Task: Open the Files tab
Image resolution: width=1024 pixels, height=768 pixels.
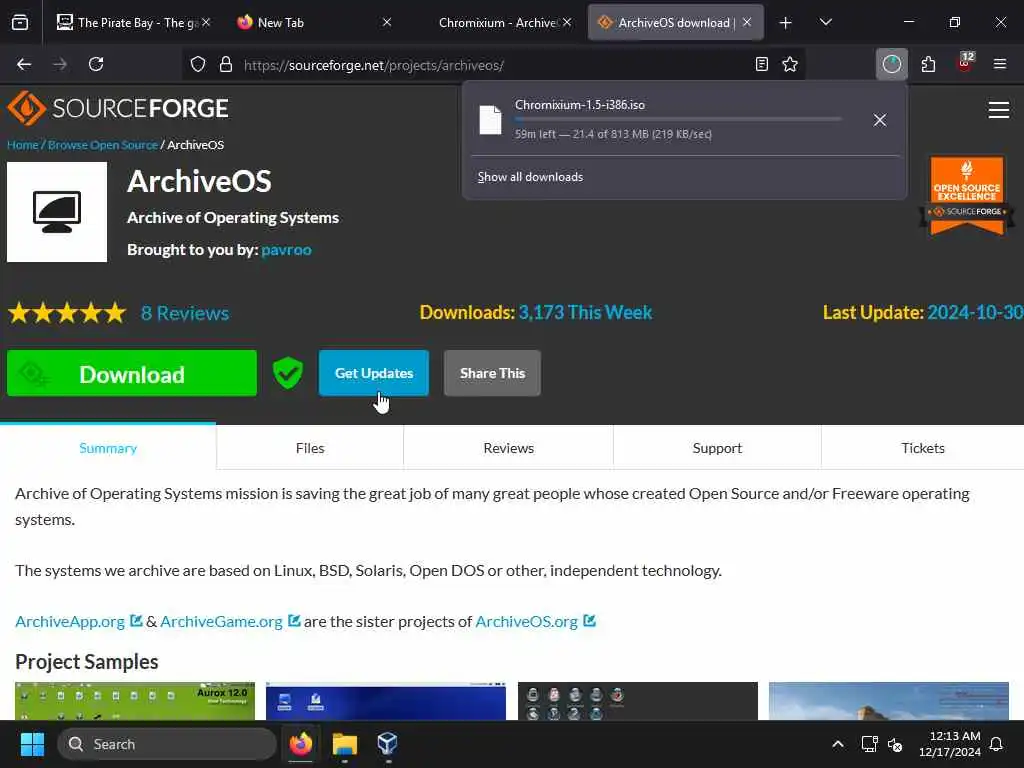Action: pyautogui.click(x=310, y=448)
